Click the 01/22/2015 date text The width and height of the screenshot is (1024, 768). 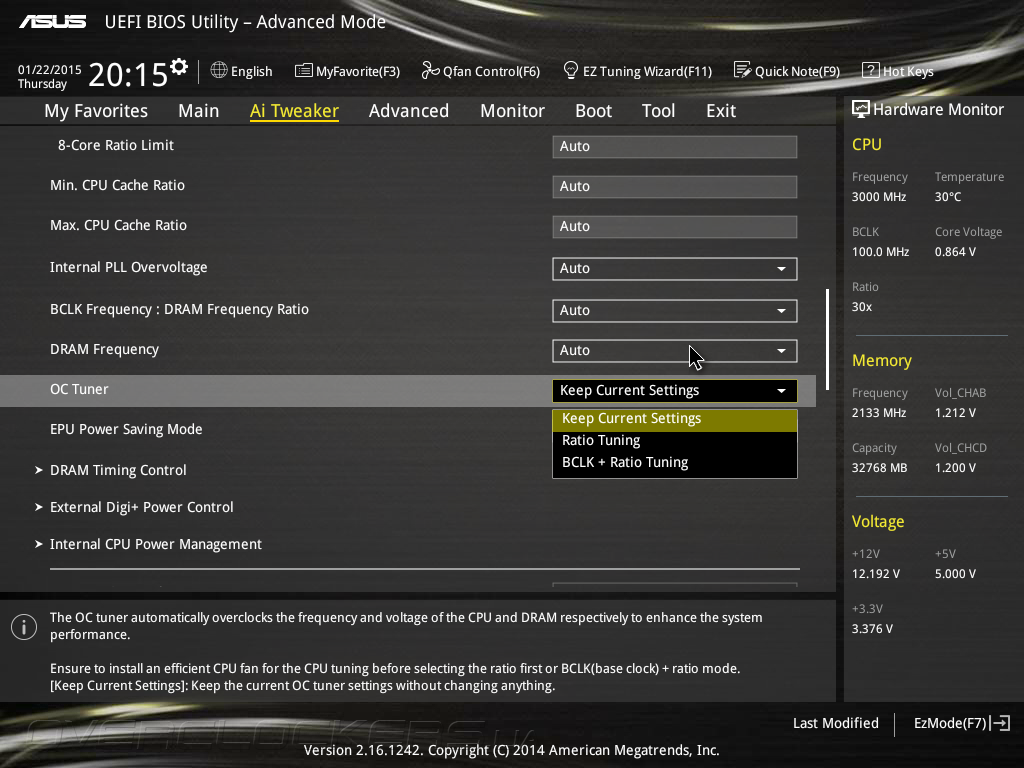click(x=50, y=69)
